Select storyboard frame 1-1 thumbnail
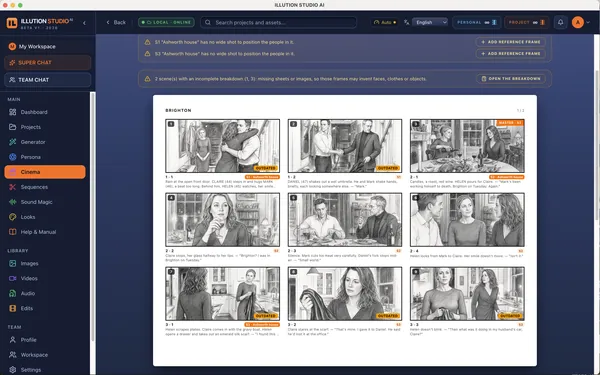Image resolution: width=600 pixels, height=375 pixels. tap(222, 146)
